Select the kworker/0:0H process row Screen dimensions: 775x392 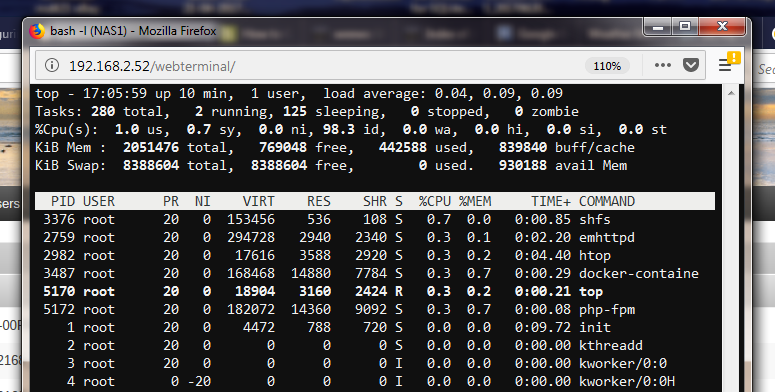pos(375,382)
